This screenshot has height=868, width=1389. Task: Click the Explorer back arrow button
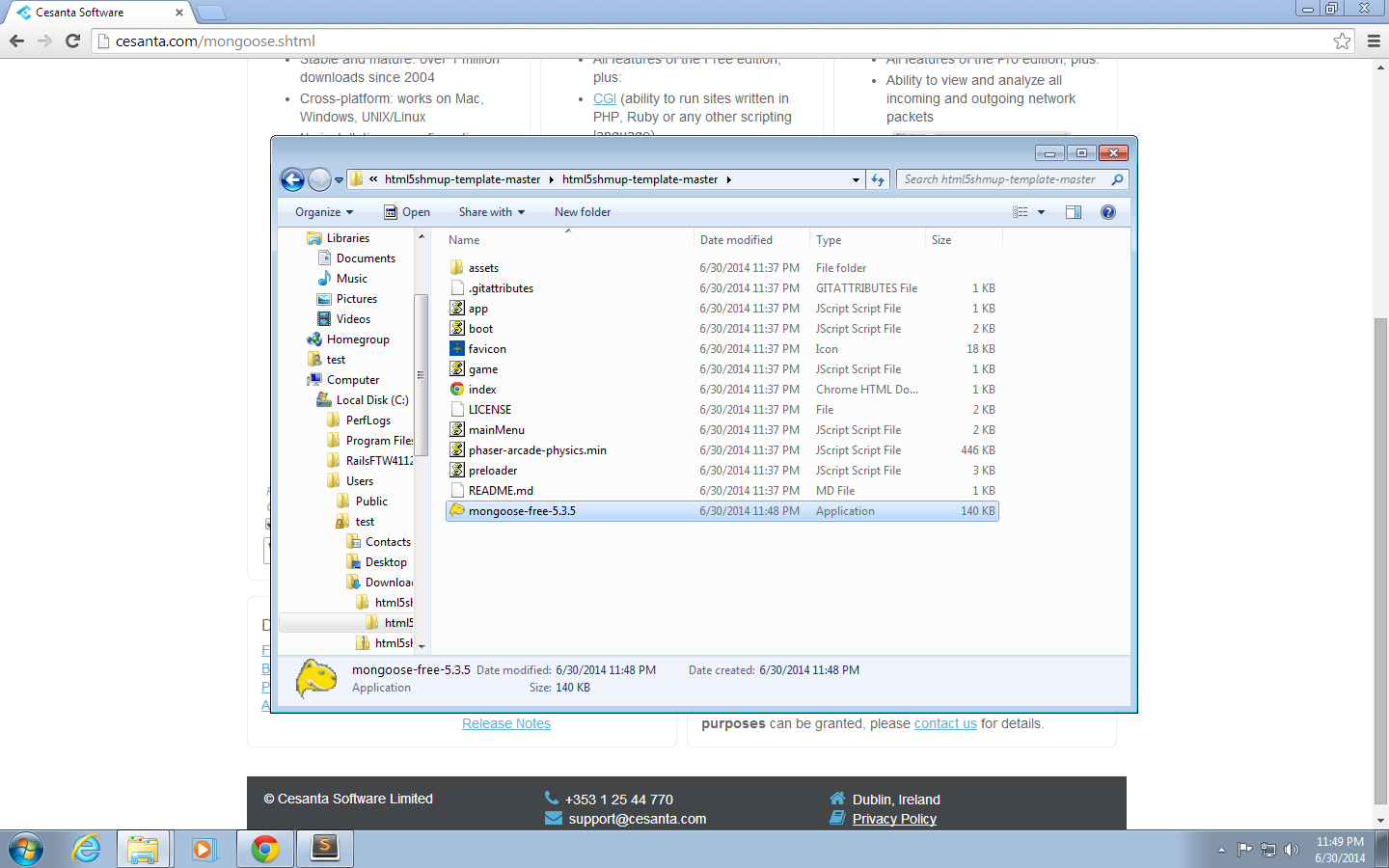coord(292,179)
